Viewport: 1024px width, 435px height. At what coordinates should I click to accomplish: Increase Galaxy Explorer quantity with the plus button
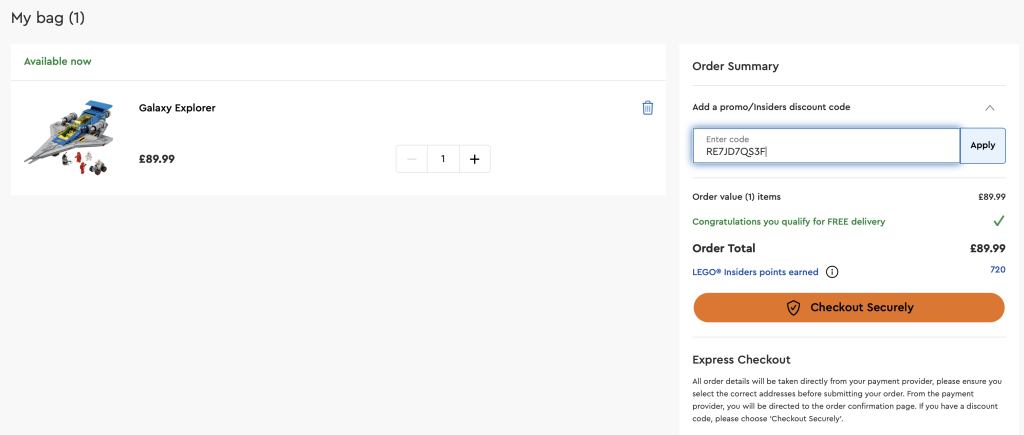click(475, 159)
